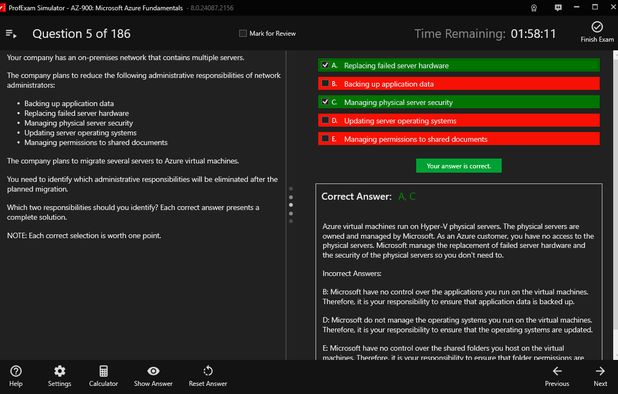Click 'NOTE: Each correct selection is worth one point.'
Image resolution: width=618 pixels, height=394 pixels.
(x=84, y=236)
